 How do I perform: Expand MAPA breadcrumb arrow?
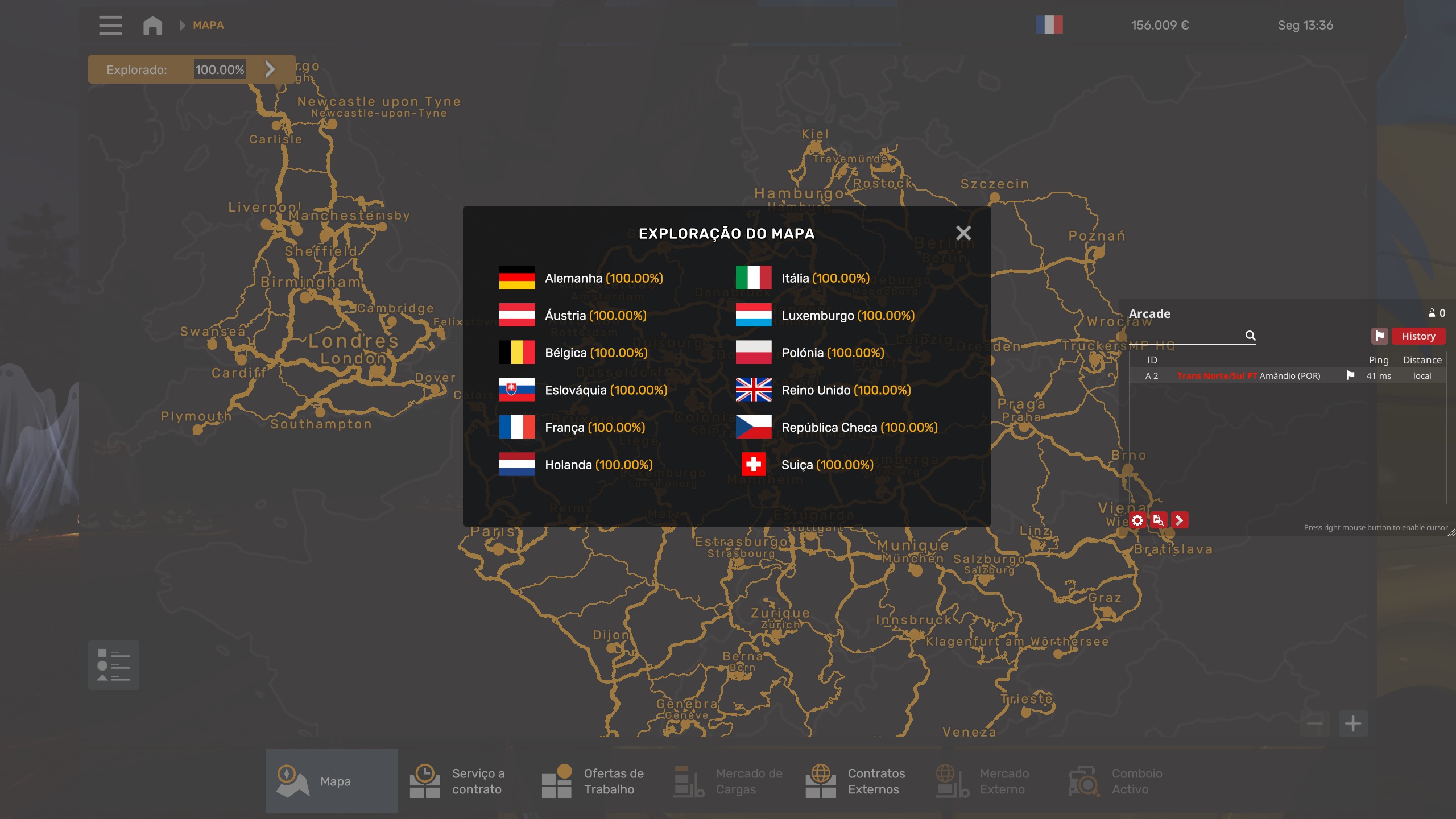[182, 25]
